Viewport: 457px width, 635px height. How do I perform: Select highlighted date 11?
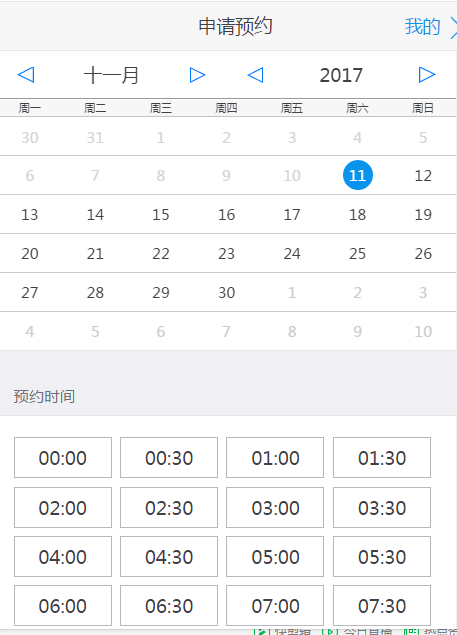click(x=357, y=175)
